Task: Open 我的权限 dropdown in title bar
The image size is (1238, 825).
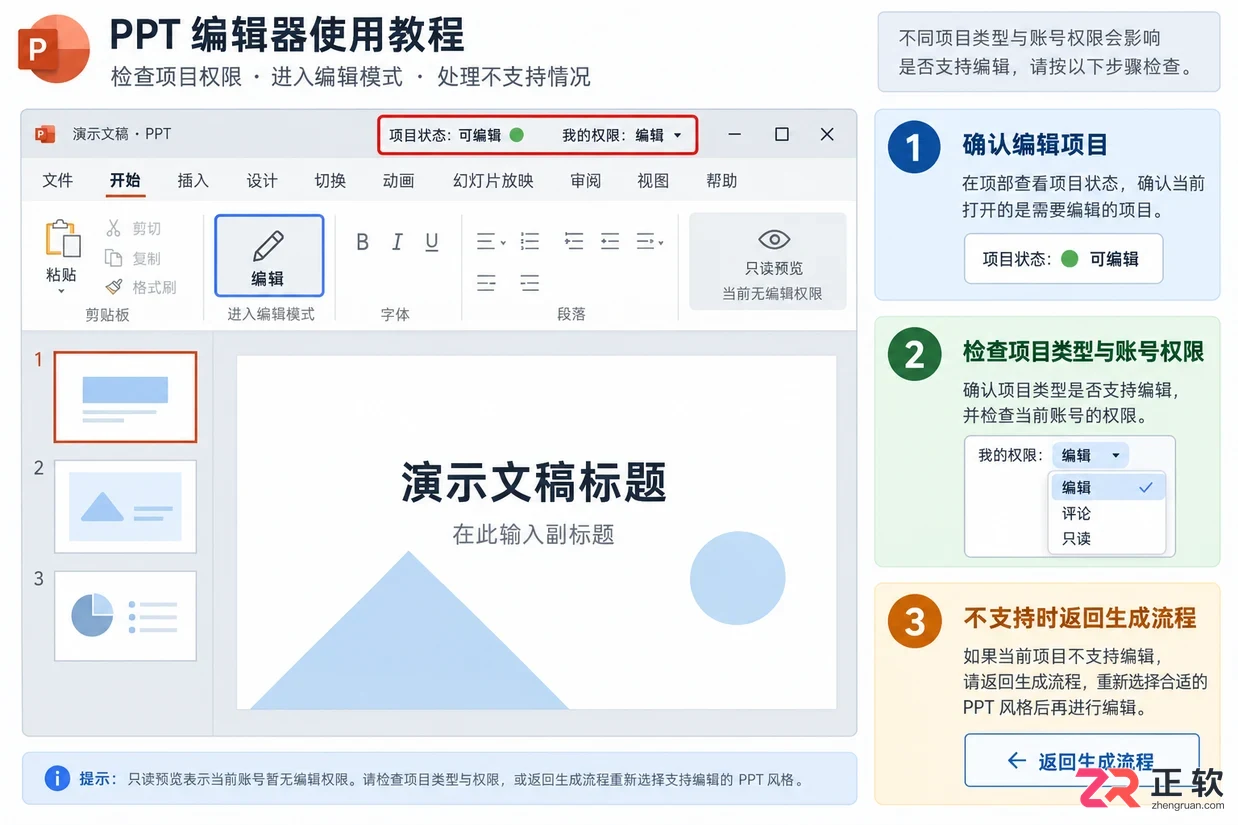Action: (659, 135)
